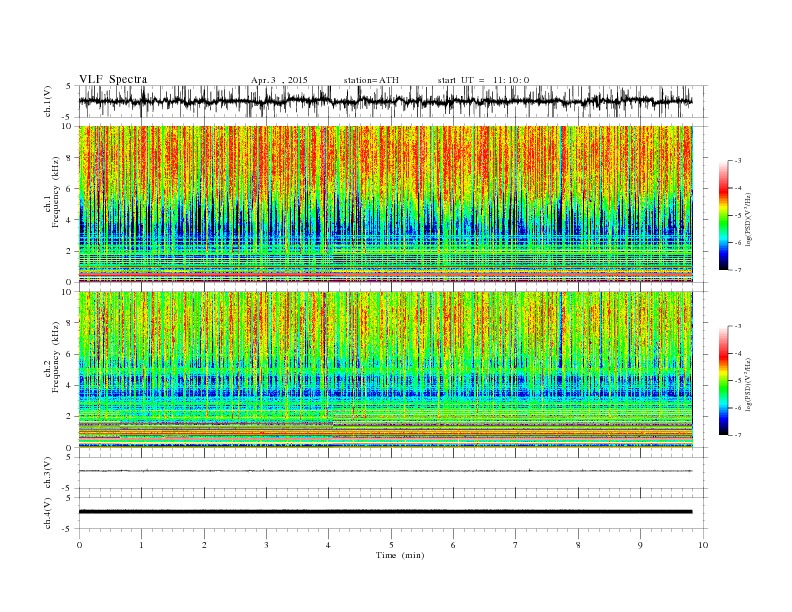Click the ch.4 thick black voltage trace

[x=385, y=512]
